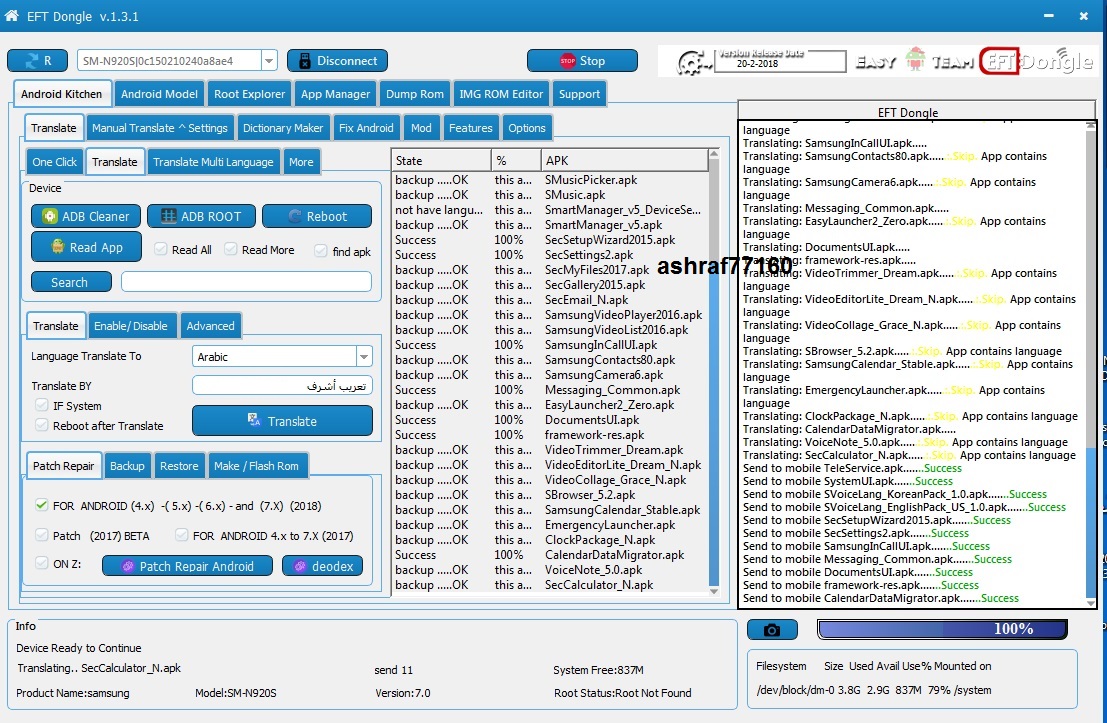Open IMG ROM Editor tab
Image resolution: width=1107 pixels, height=723 pixels.
click(x=501, y=94)
